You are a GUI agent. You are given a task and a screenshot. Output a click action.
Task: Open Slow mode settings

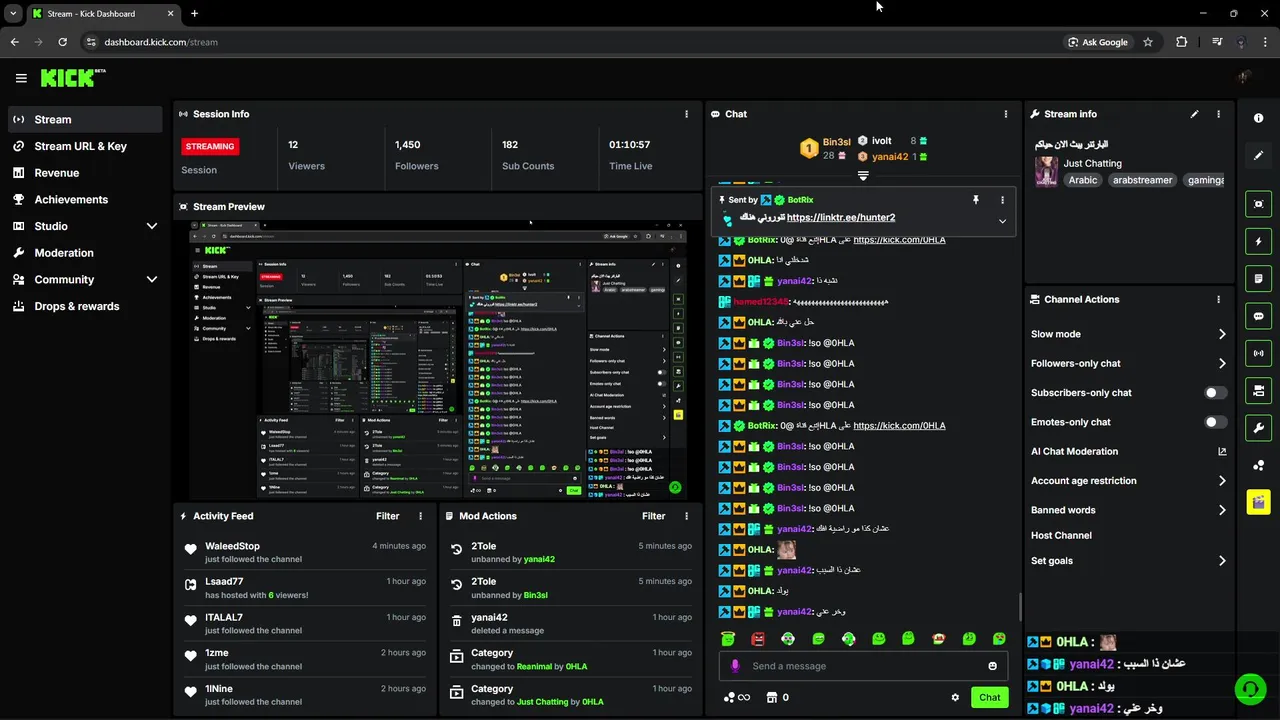click(1128, 334)
